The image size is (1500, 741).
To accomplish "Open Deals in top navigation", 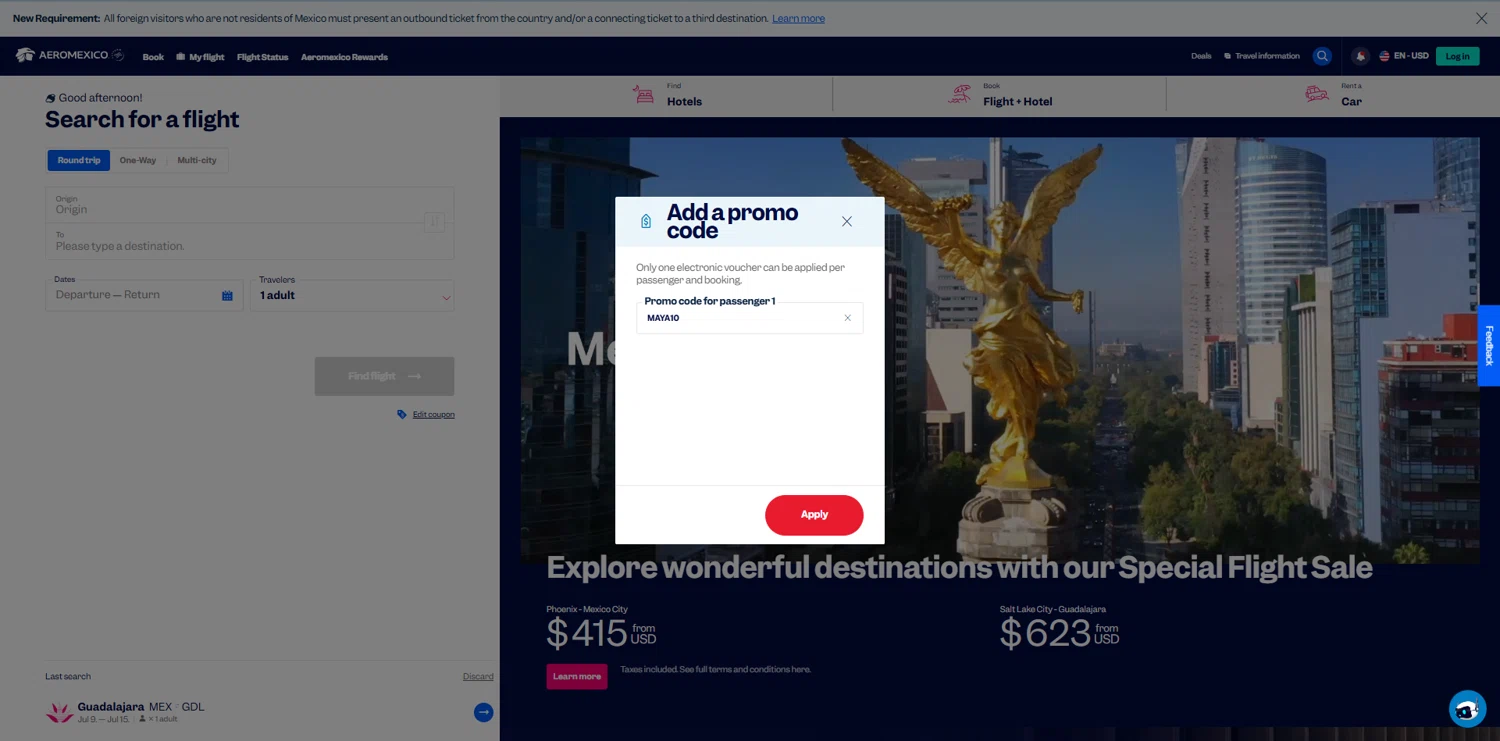I will 1201,56.
